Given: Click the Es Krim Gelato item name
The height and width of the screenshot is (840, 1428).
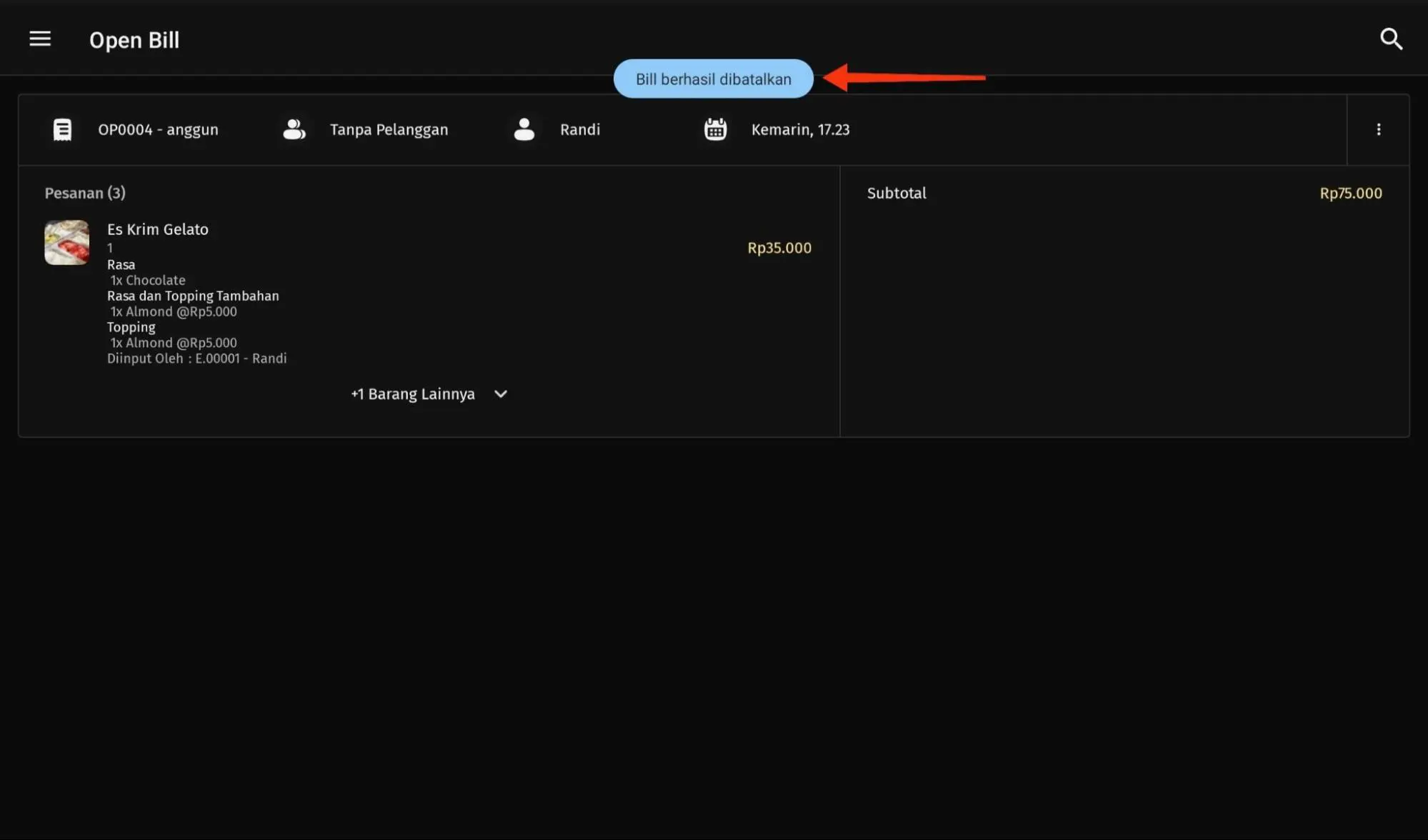Looking at the screenshot, I should tap(157, 229).
